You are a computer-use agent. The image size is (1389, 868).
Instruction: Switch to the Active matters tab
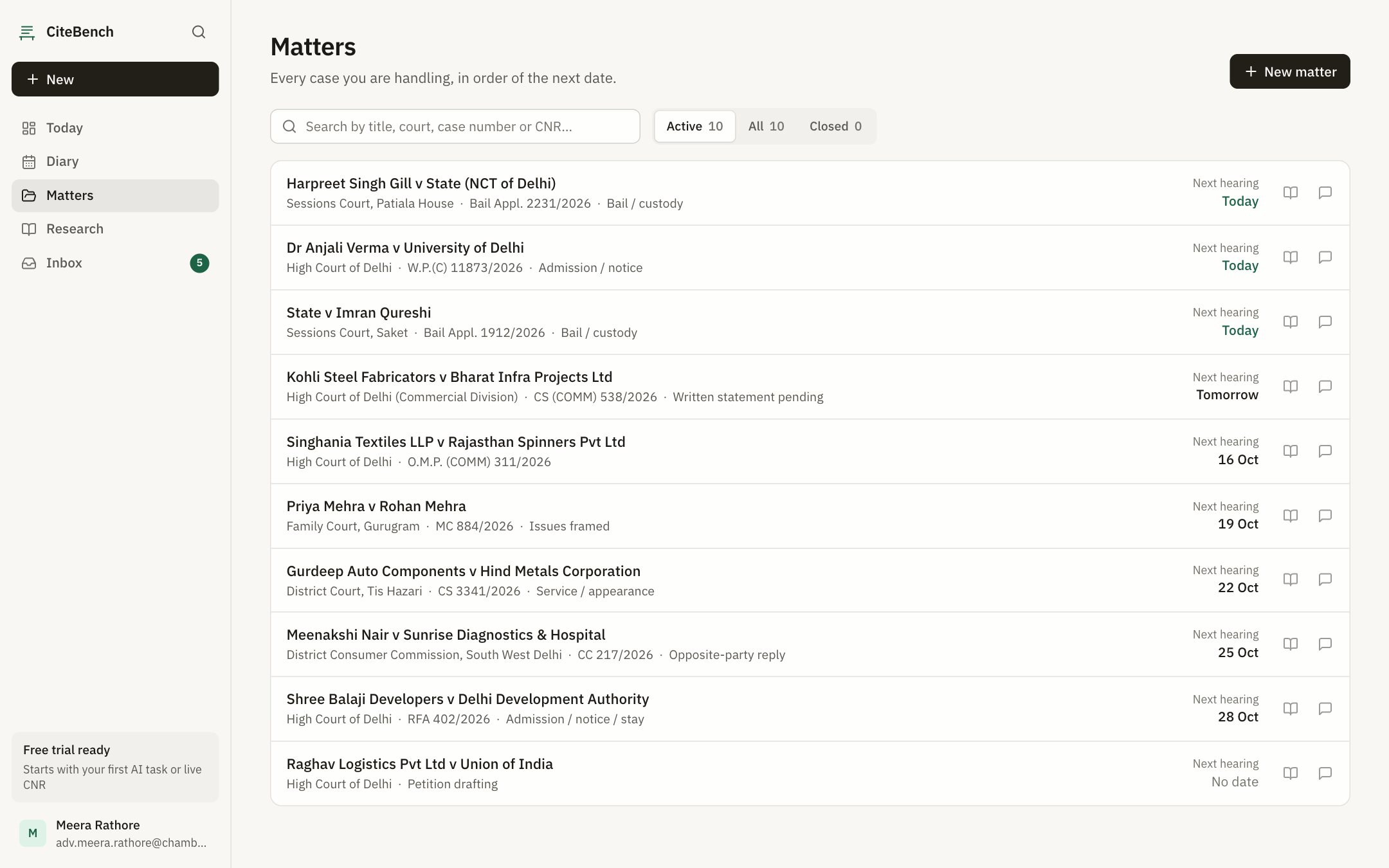pos(694,127)
